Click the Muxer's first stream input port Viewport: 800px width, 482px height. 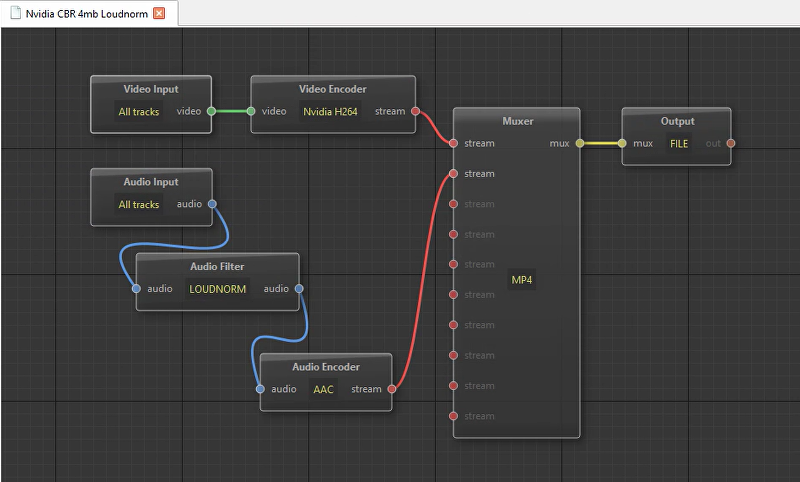pyautogui.click(x=454, y=143)
